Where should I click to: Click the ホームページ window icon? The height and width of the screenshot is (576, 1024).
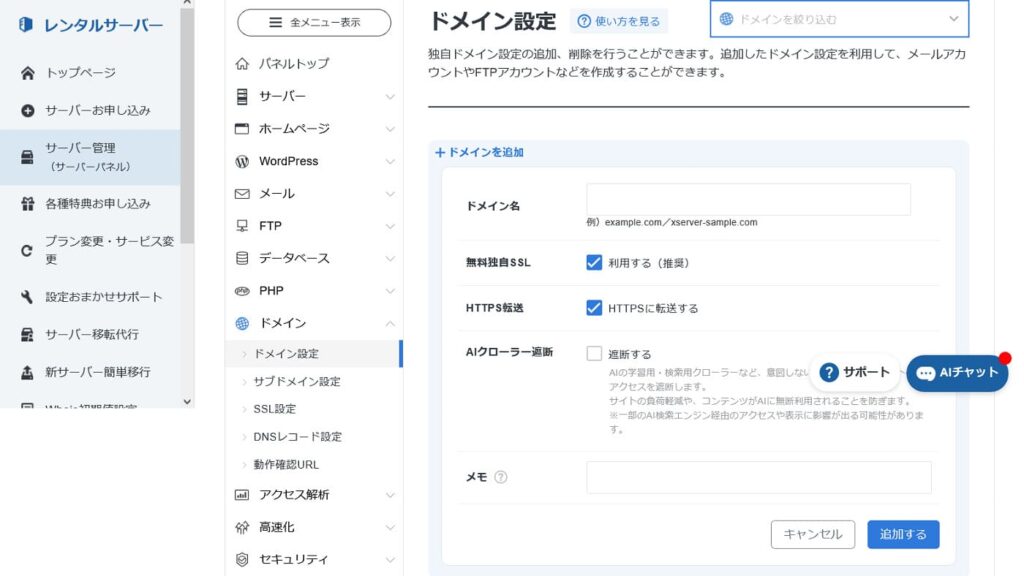click(242, 129)
